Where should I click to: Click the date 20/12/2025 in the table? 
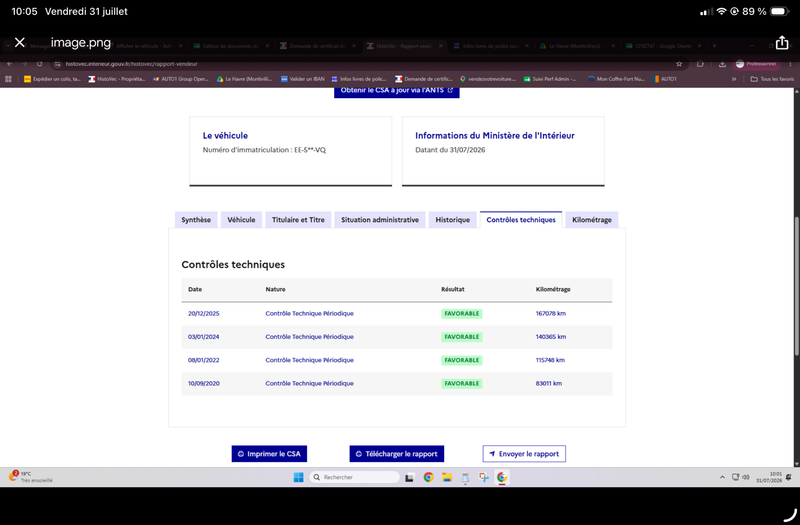tap(204, 314)
